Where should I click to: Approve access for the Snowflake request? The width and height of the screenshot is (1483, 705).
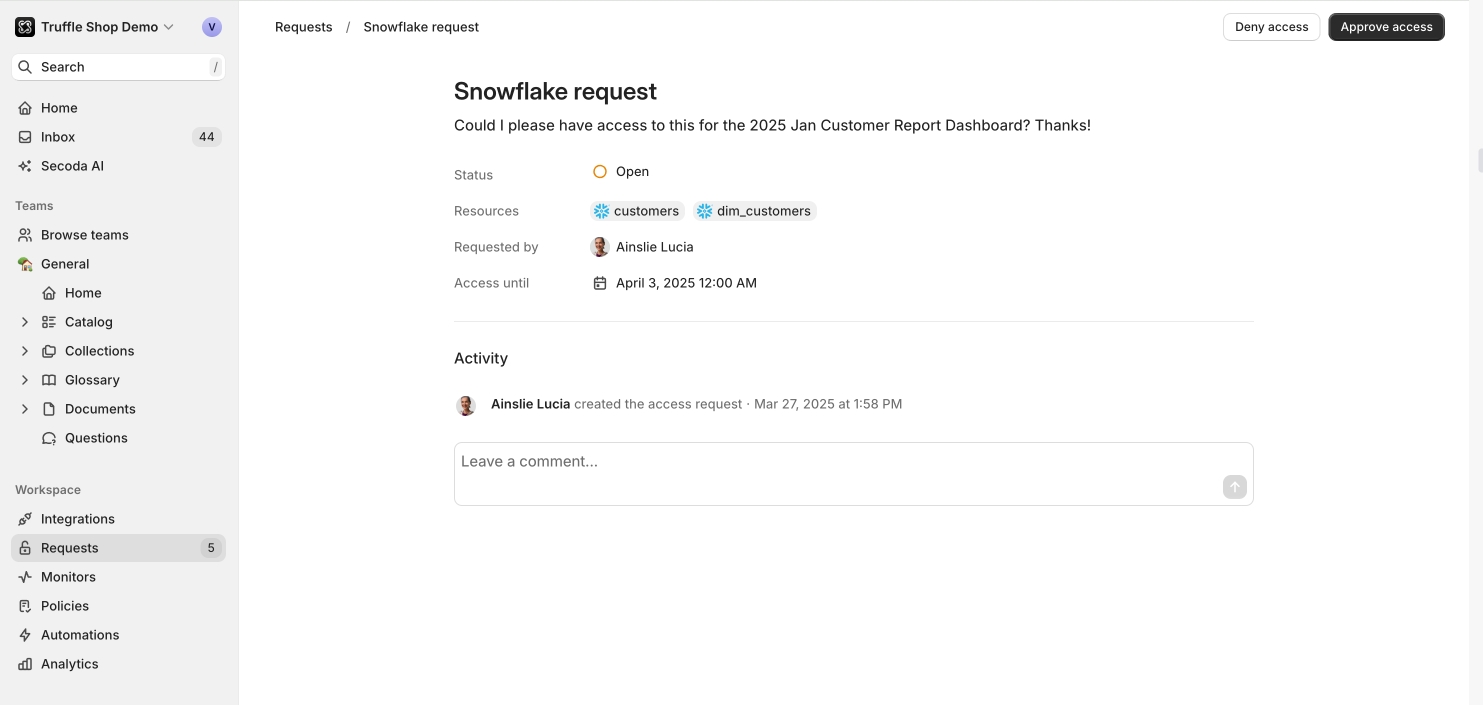point(1386,27)
